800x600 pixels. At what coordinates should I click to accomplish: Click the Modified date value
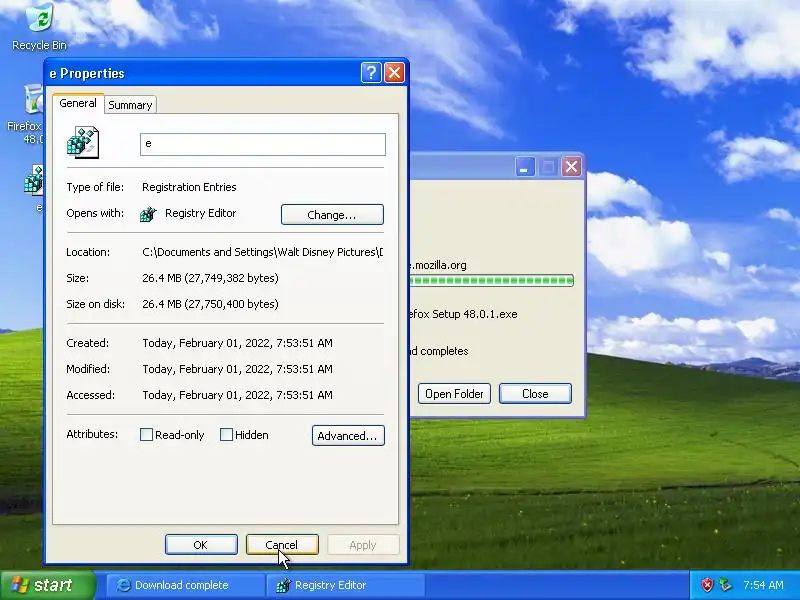click(x=237, y=369)
